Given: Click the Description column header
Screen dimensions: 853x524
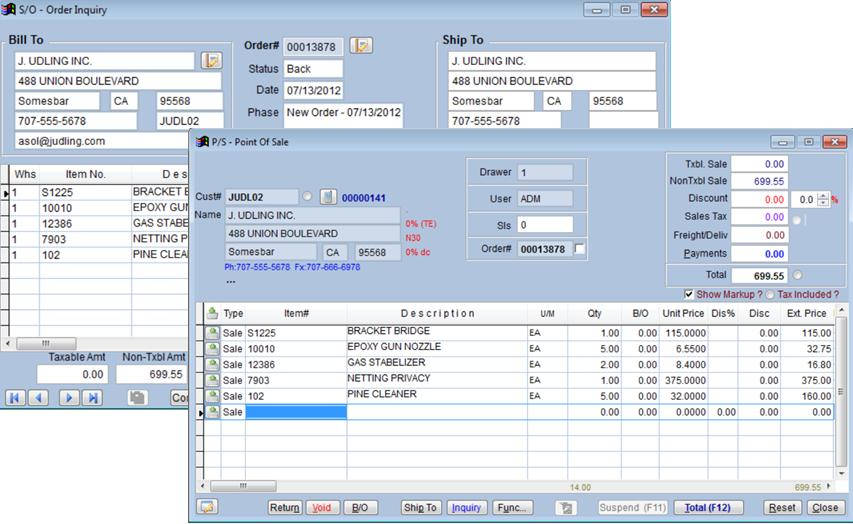Looking at the screenshot, I should [x=437, y=314].
